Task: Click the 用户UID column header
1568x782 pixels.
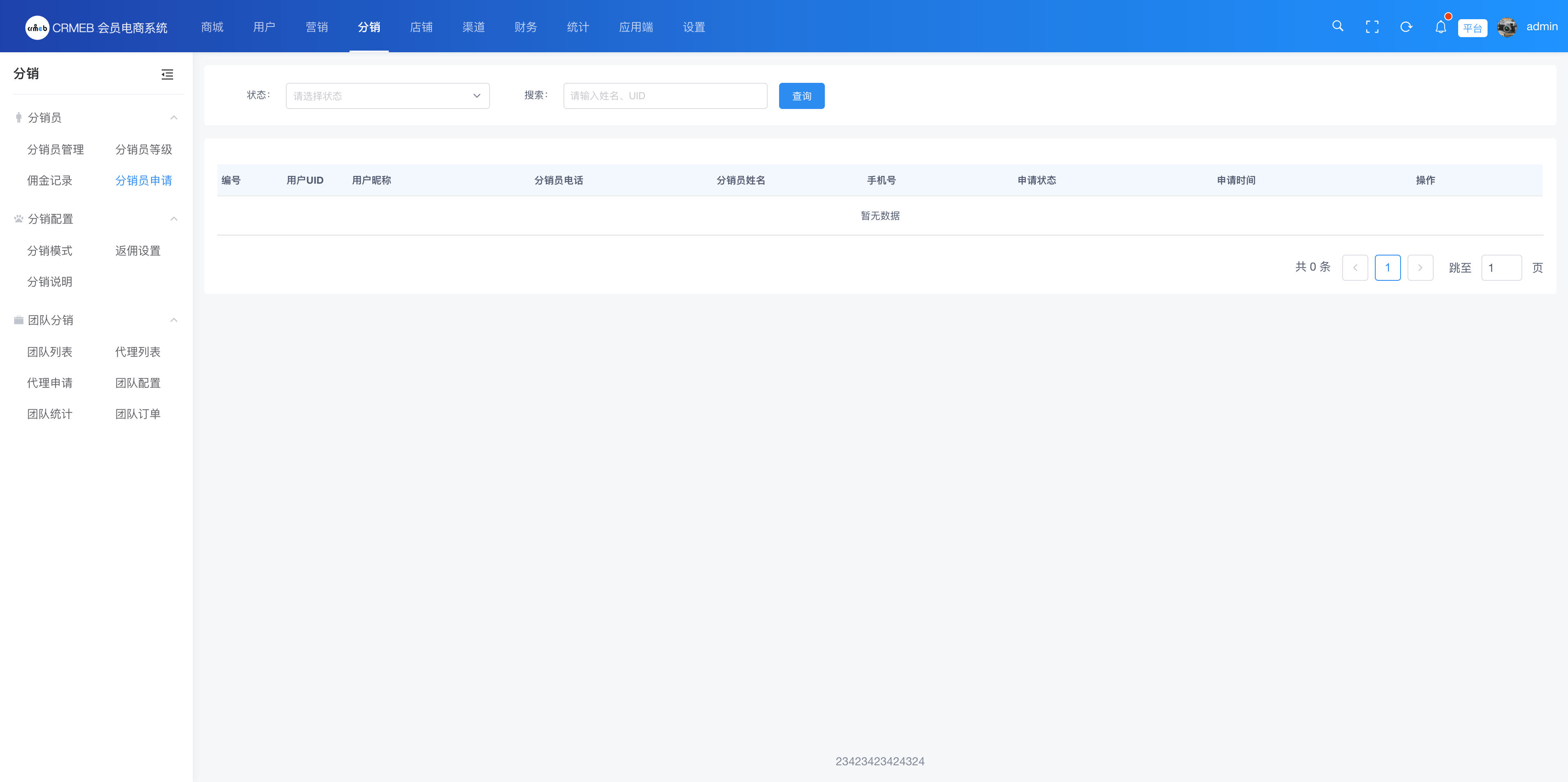Action: coord(305,180)
